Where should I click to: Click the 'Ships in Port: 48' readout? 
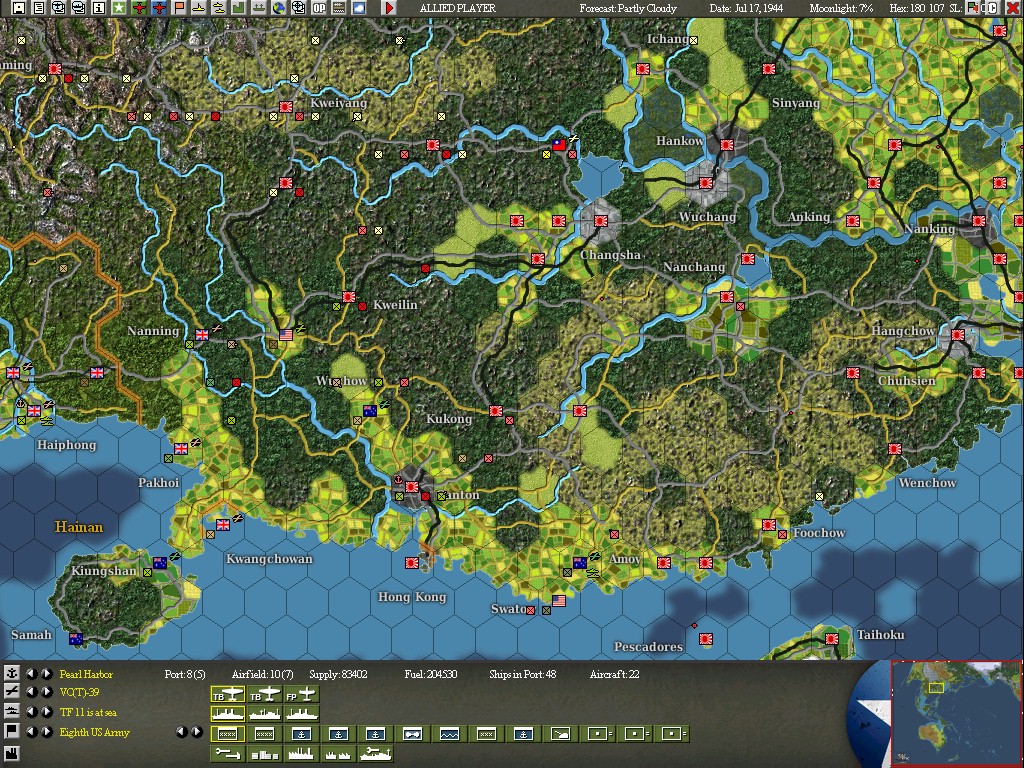pyautogui.click(x=522, y=674)
